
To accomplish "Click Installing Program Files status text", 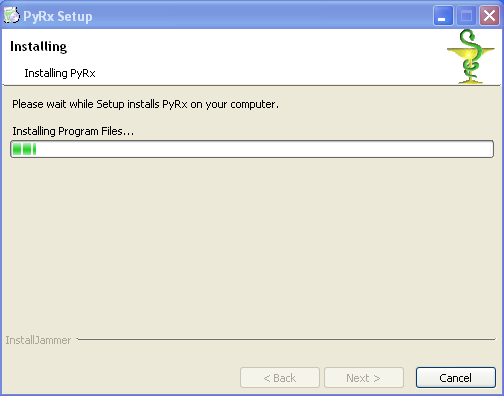I will point(73,131).
